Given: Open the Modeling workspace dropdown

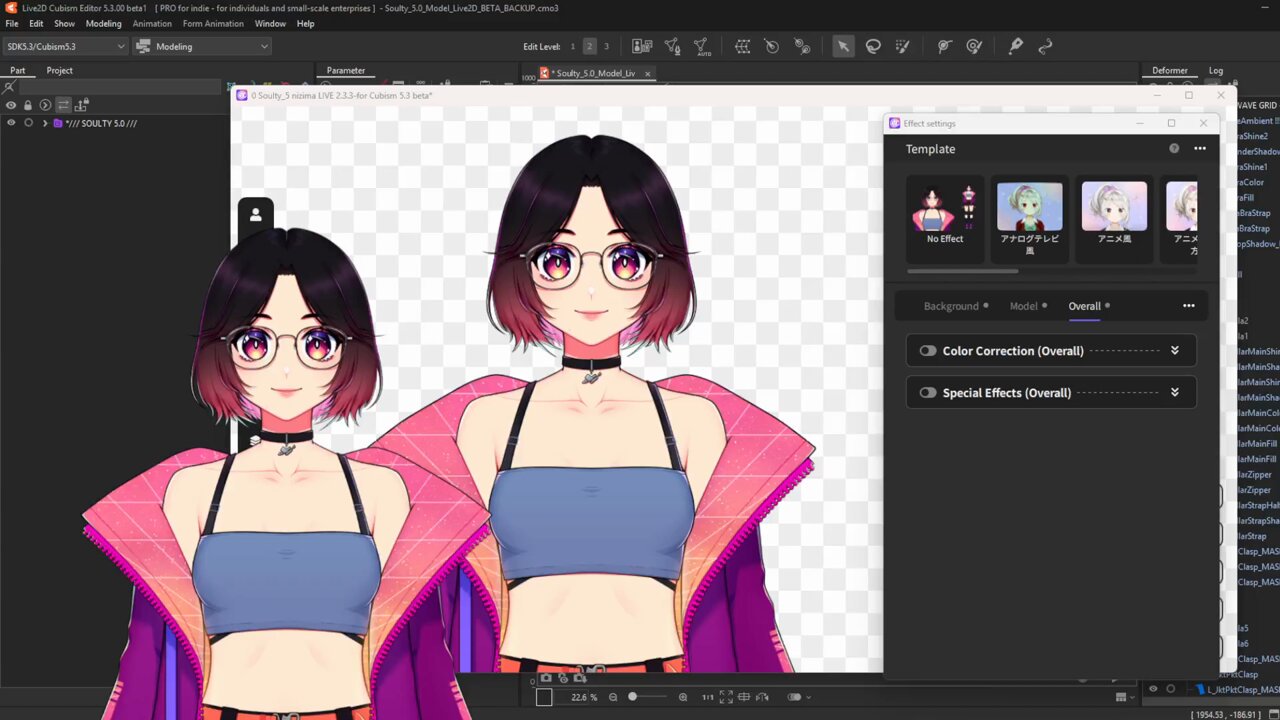Looking at the screenshot, I should tap(202, 46).
